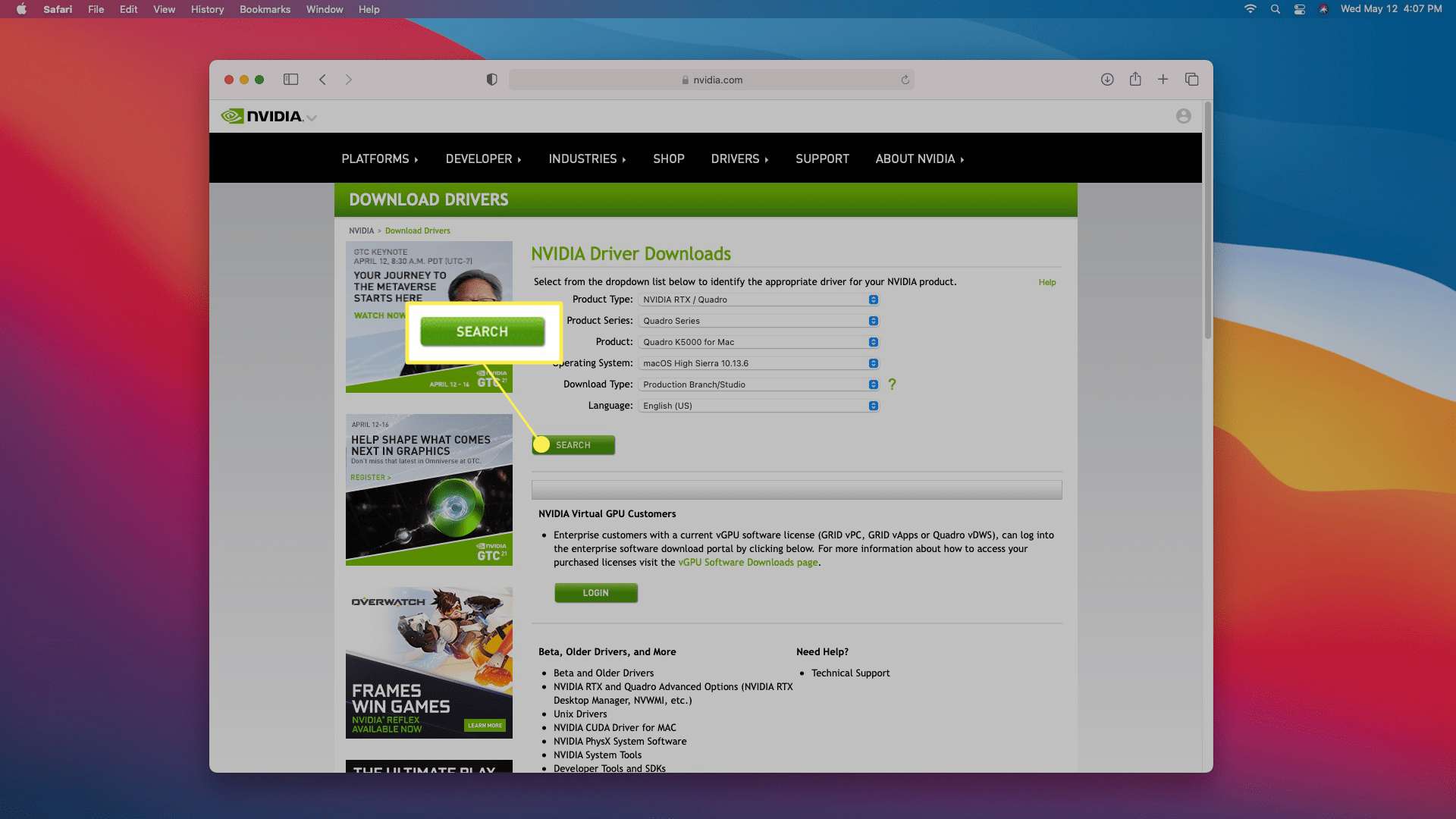This screenshot has height=819, width=1456.
Task: Open the Bookmarks menu
Action: coord(265,9)
